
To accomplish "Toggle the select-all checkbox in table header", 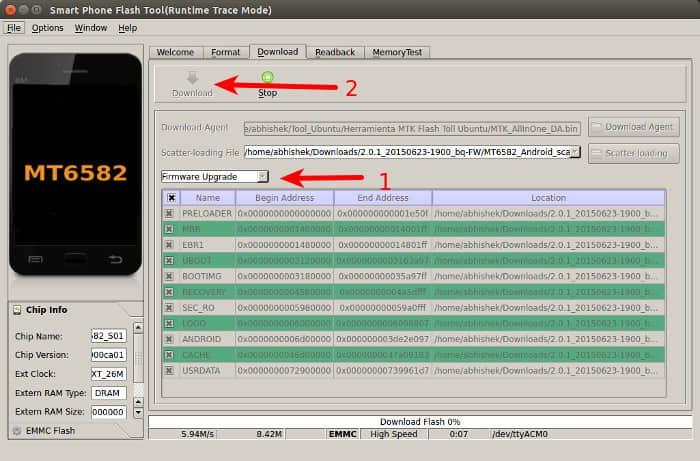I will (172, 198).
